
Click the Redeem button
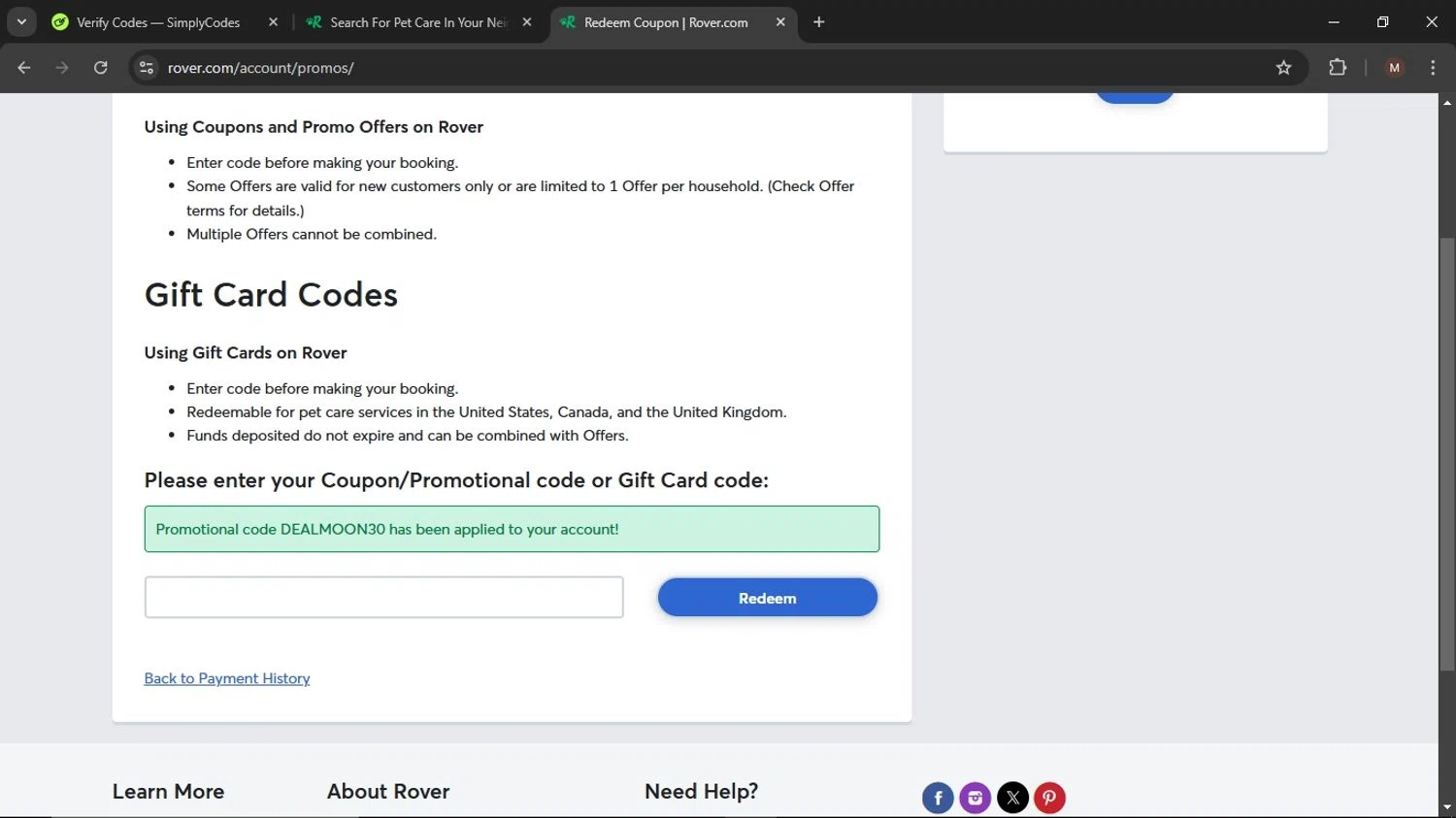(x=768, y=598)
